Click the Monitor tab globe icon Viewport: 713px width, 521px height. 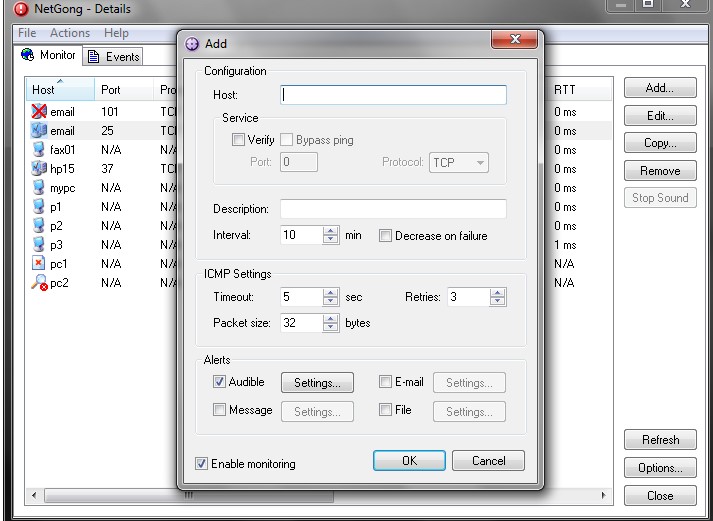coord(27,55)
